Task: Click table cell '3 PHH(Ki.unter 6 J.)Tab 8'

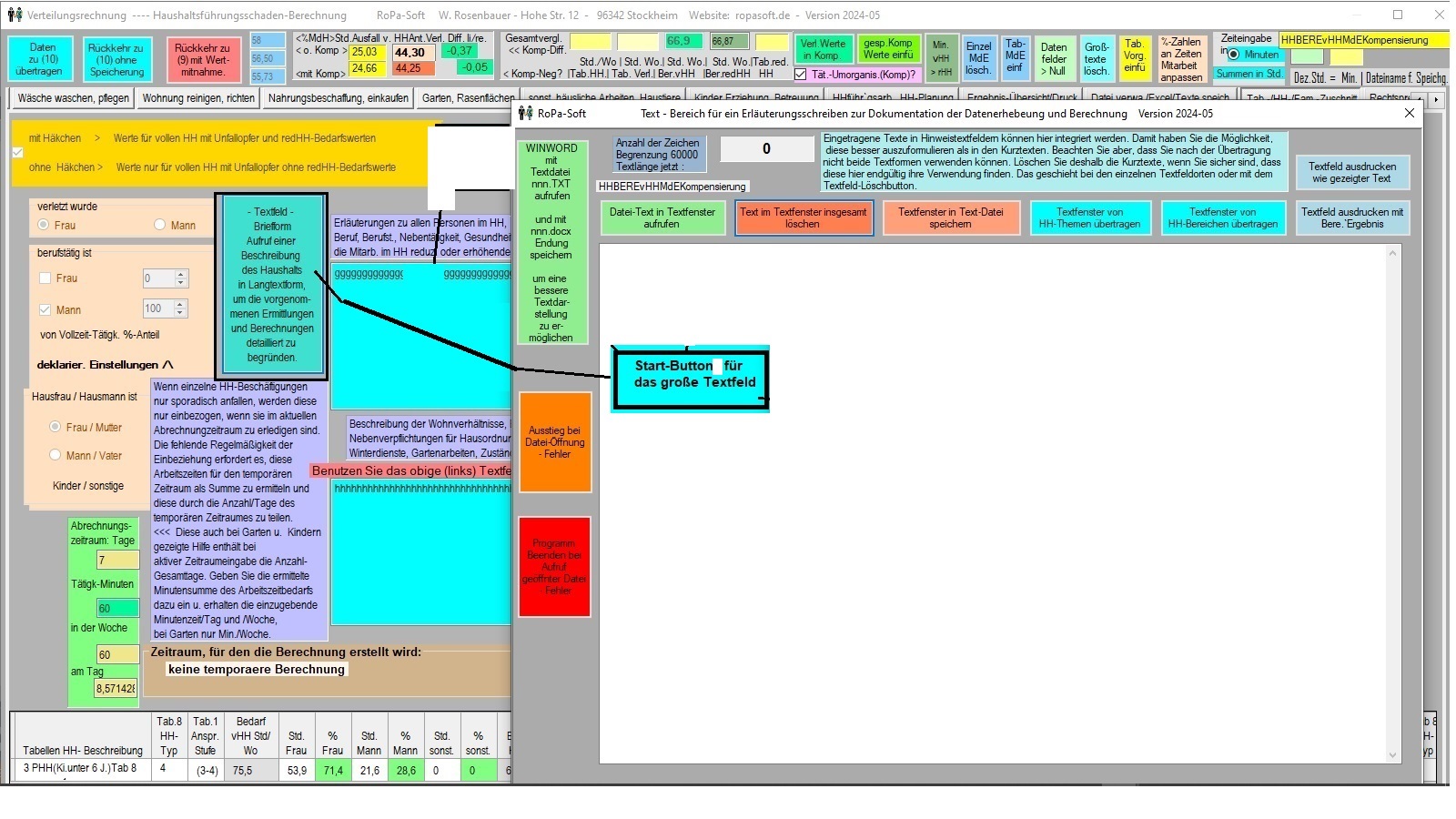Action: 81,769
